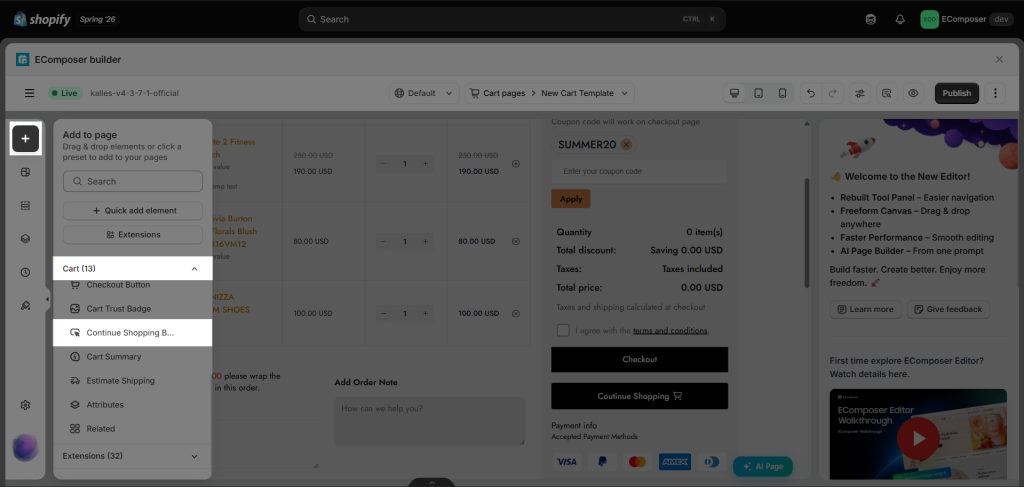Collapse the Add to page panel arrow

tap(47, 300)
